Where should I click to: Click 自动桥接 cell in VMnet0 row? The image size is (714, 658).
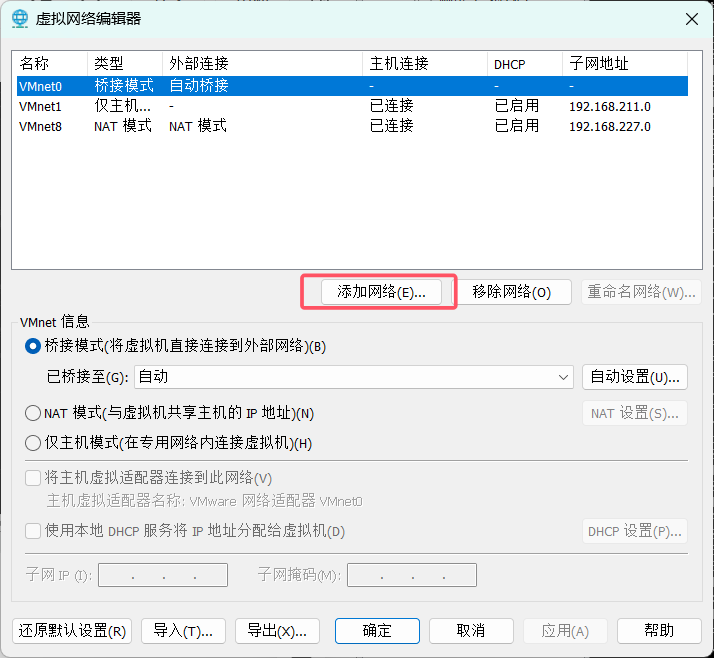199,86
